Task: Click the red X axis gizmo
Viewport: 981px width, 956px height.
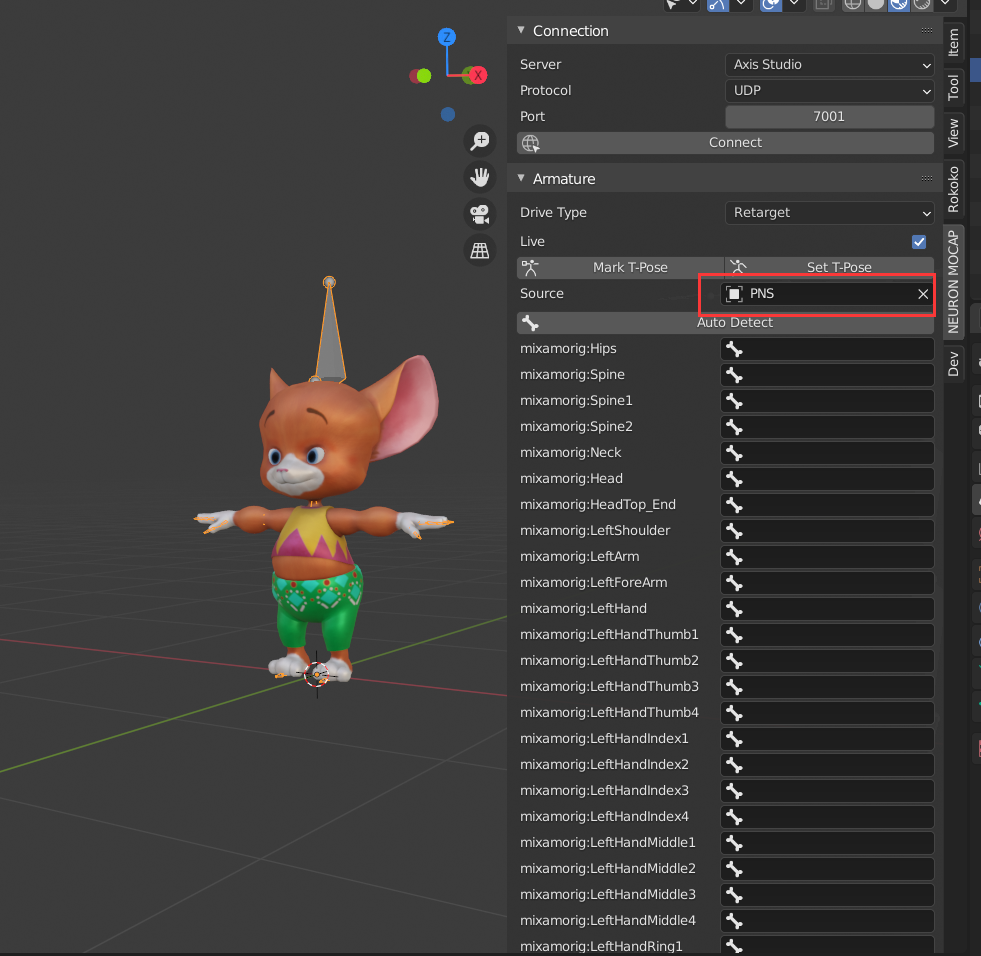Action: tap(478, 75)
